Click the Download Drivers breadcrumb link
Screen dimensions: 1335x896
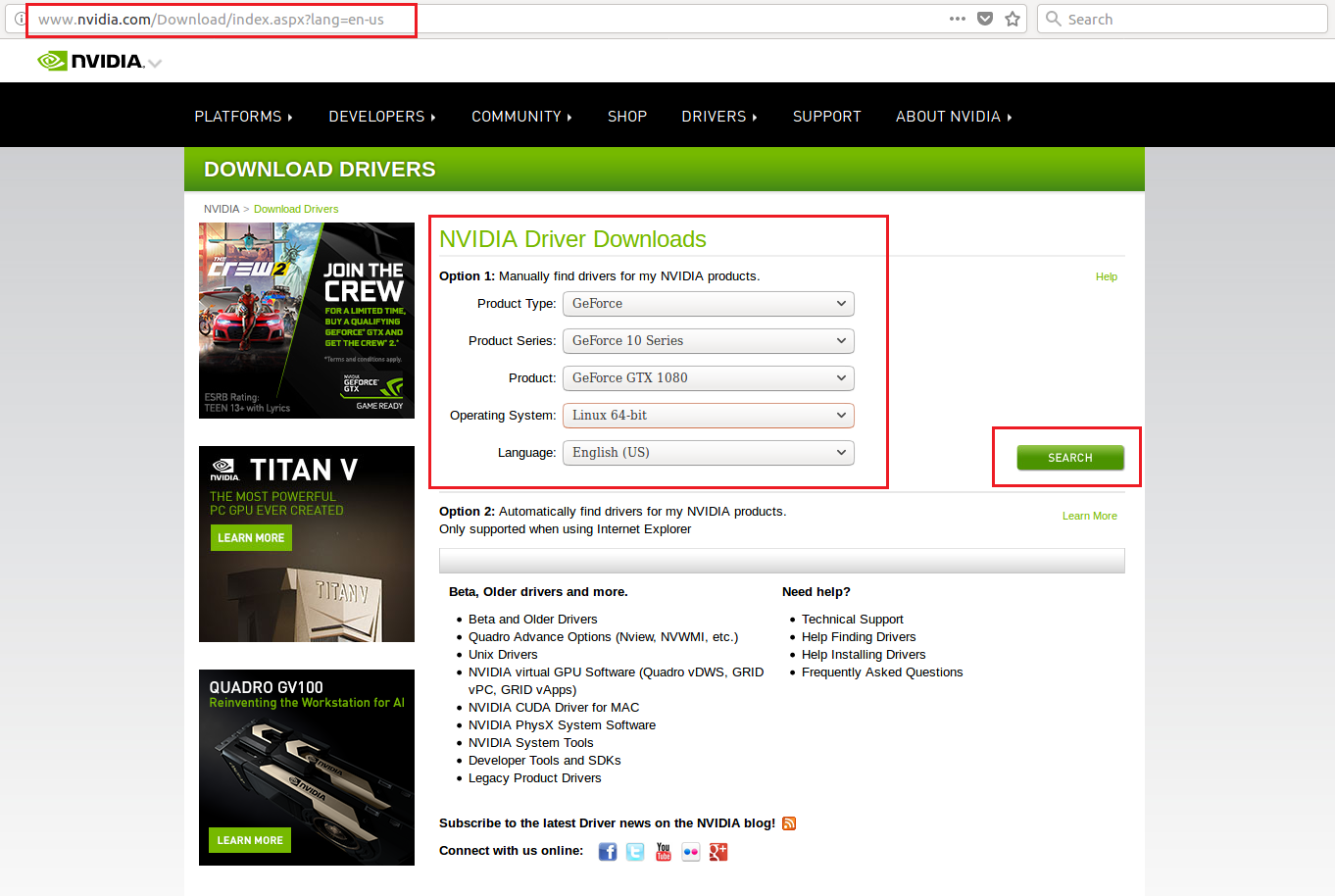296,210
